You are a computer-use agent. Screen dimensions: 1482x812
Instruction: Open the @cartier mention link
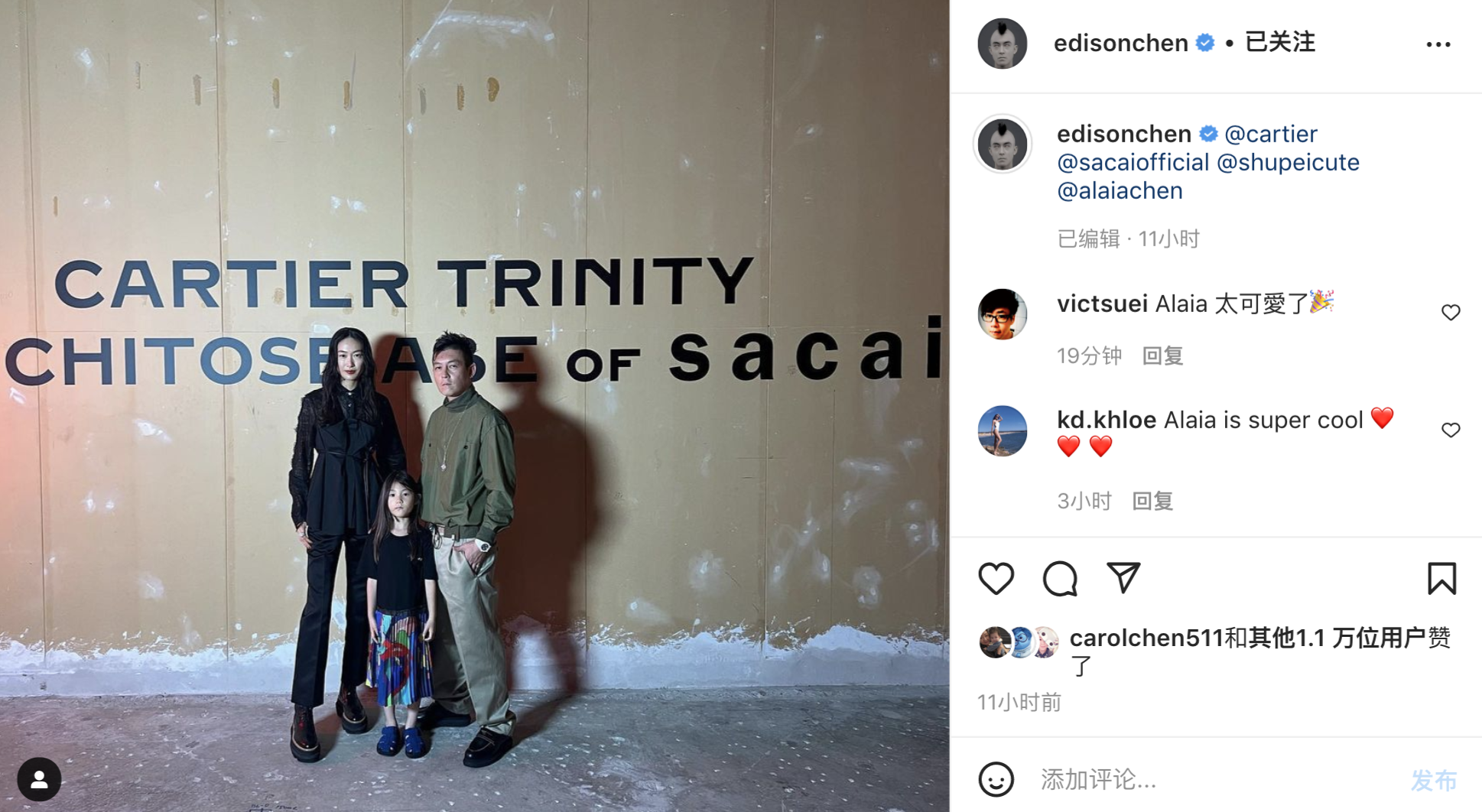[x=1271, y=134]
